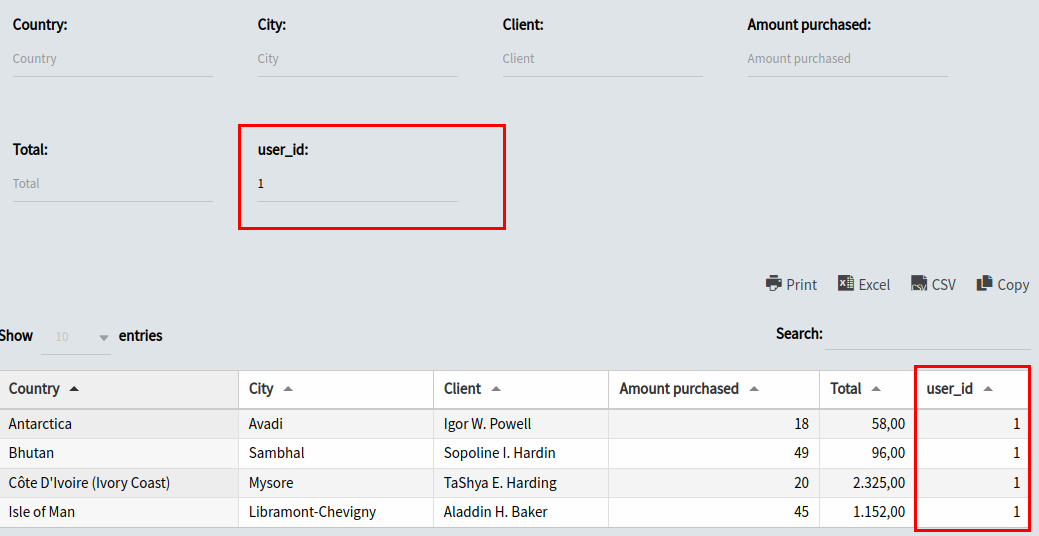Focus the Amount purchased filter field
The image size is (1039, 536).
[x=848, y=59]
